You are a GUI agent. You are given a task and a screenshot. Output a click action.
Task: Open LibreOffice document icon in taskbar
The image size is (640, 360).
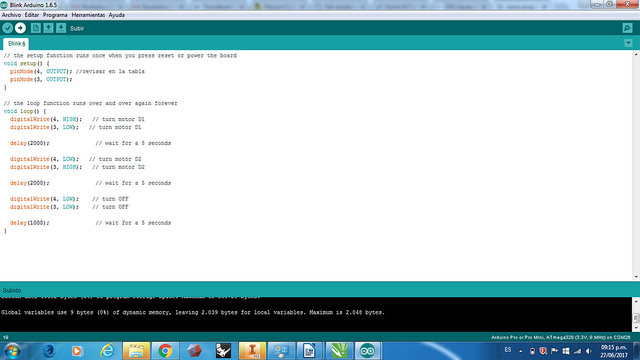[x=310, y=351]
